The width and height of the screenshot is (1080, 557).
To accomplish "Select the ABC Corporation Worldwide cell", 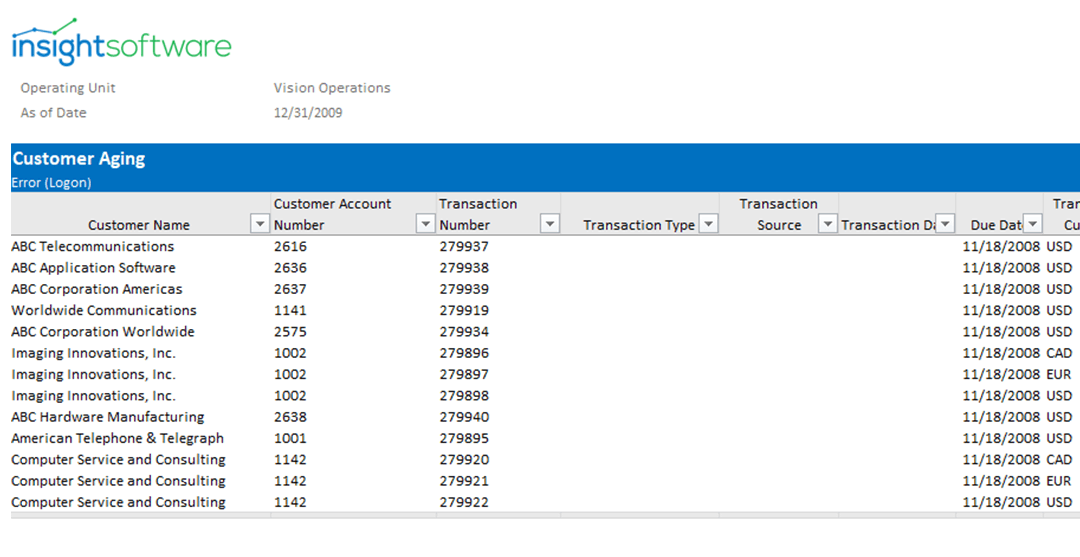I will (103, 332).
